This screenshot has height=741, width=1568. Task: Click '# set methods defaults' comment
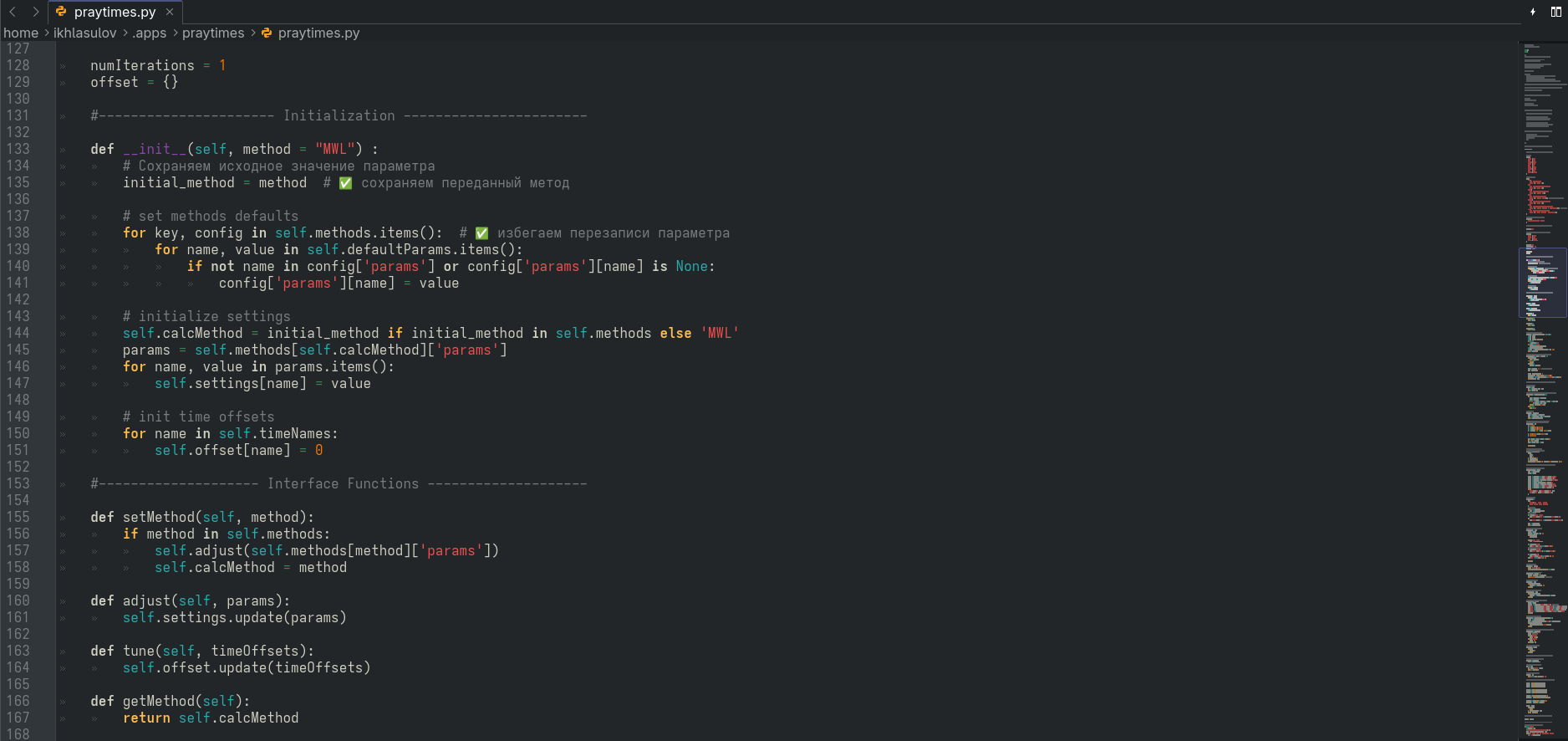(211, 216)
